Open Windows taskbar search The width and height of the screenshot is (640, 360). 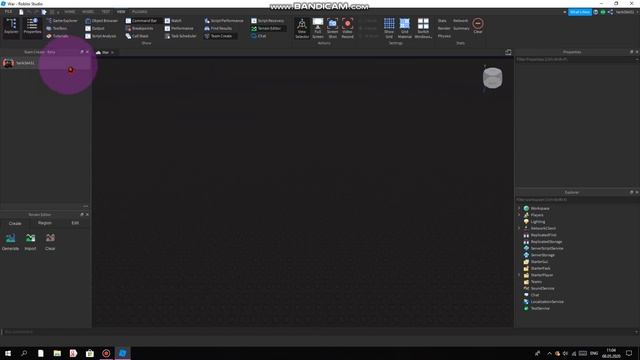(x=24, y=353)
